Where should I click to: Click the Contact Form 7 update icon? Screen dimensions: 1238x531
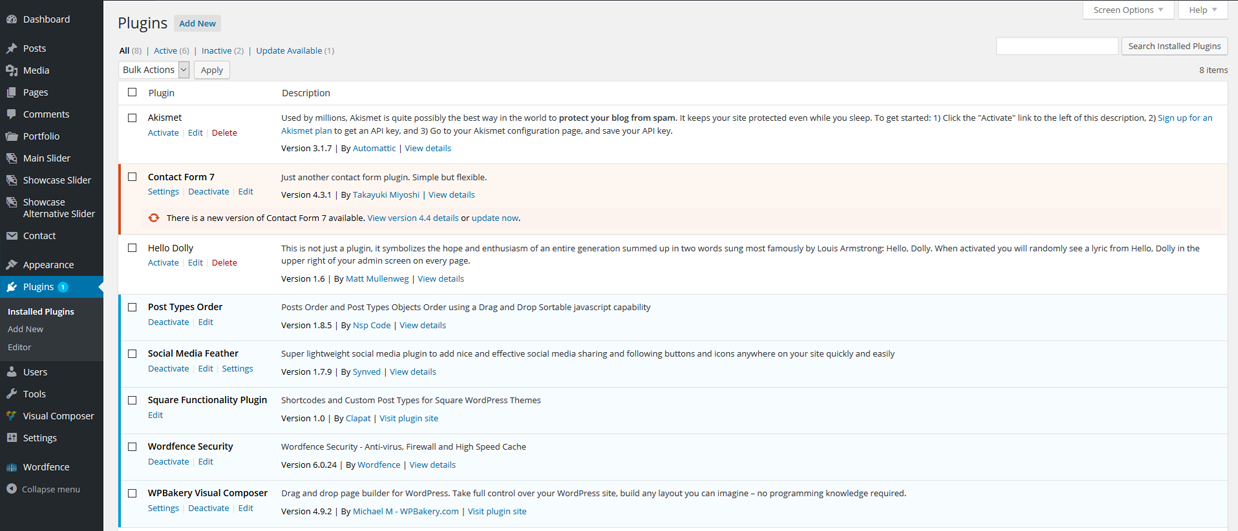(154, 217)
